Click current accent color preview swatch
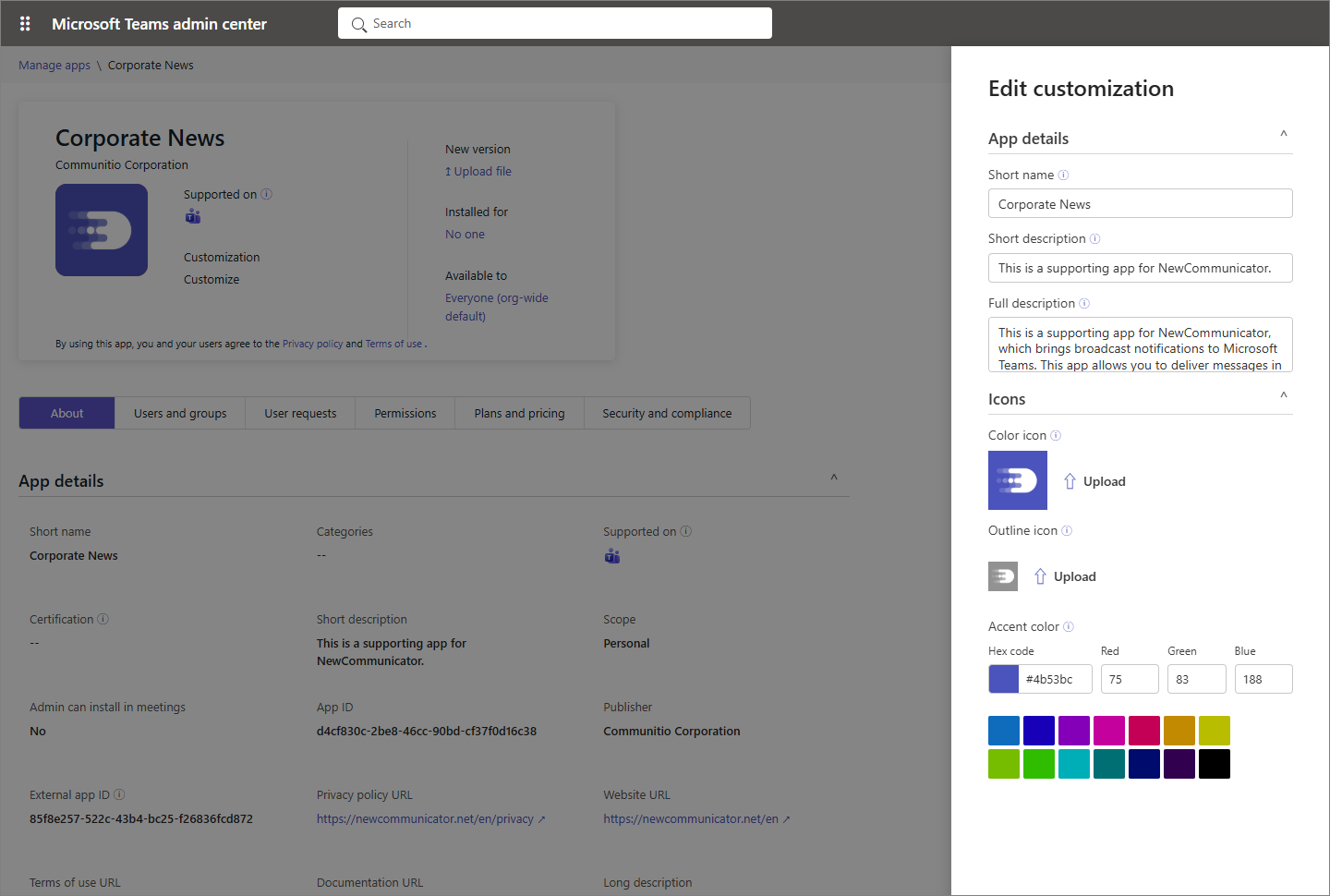The width and height of the screenshot is (1330, 896). tap(1004, 679)
